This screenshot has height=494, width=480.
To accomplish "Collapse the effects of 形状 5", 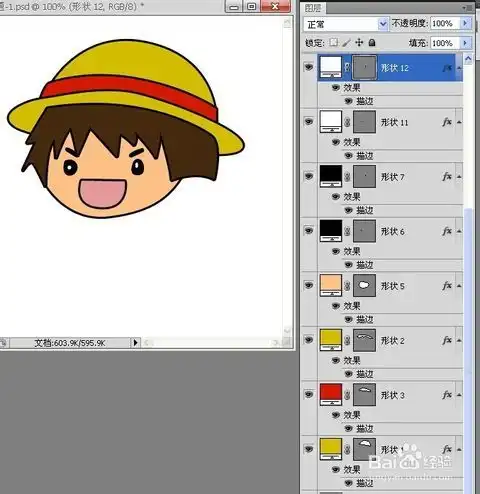I will (x=459, y=286).
